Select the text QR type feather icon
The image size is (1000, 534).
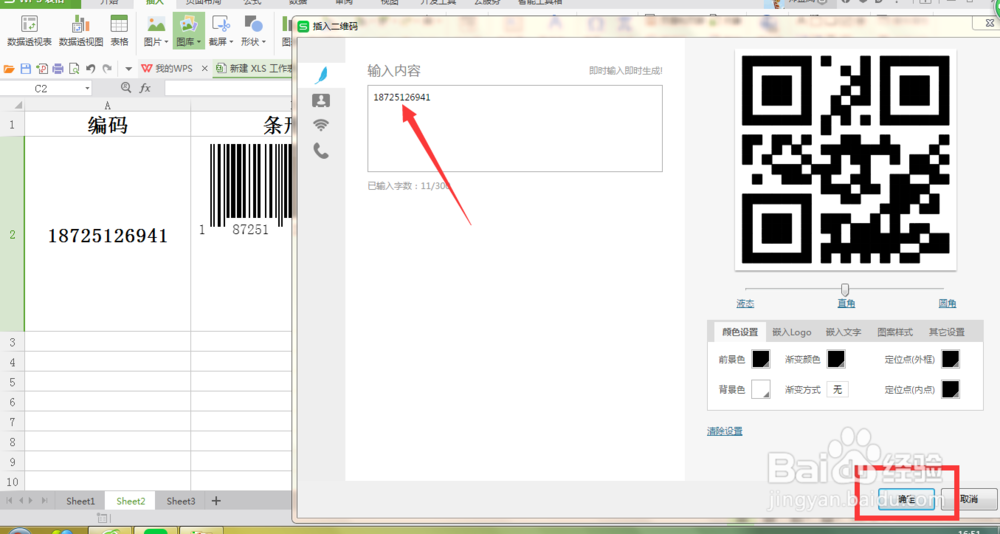322,75
